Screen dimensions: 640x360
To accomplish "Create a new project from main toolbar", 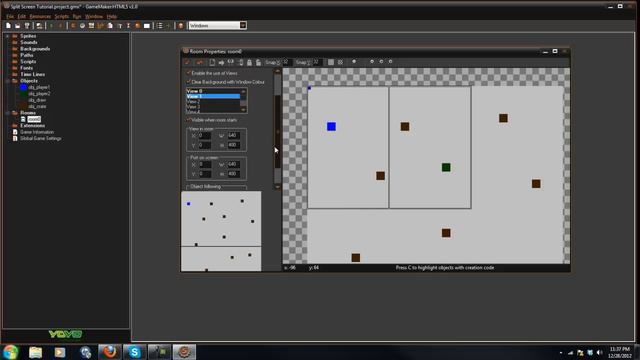I will 8,26.
